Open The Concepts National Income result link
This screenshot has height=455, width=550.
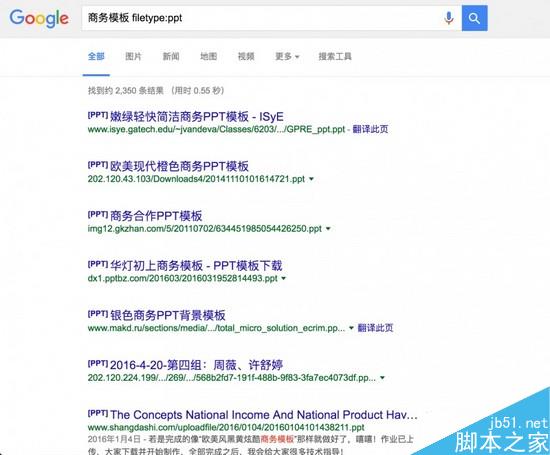point(264,415)
